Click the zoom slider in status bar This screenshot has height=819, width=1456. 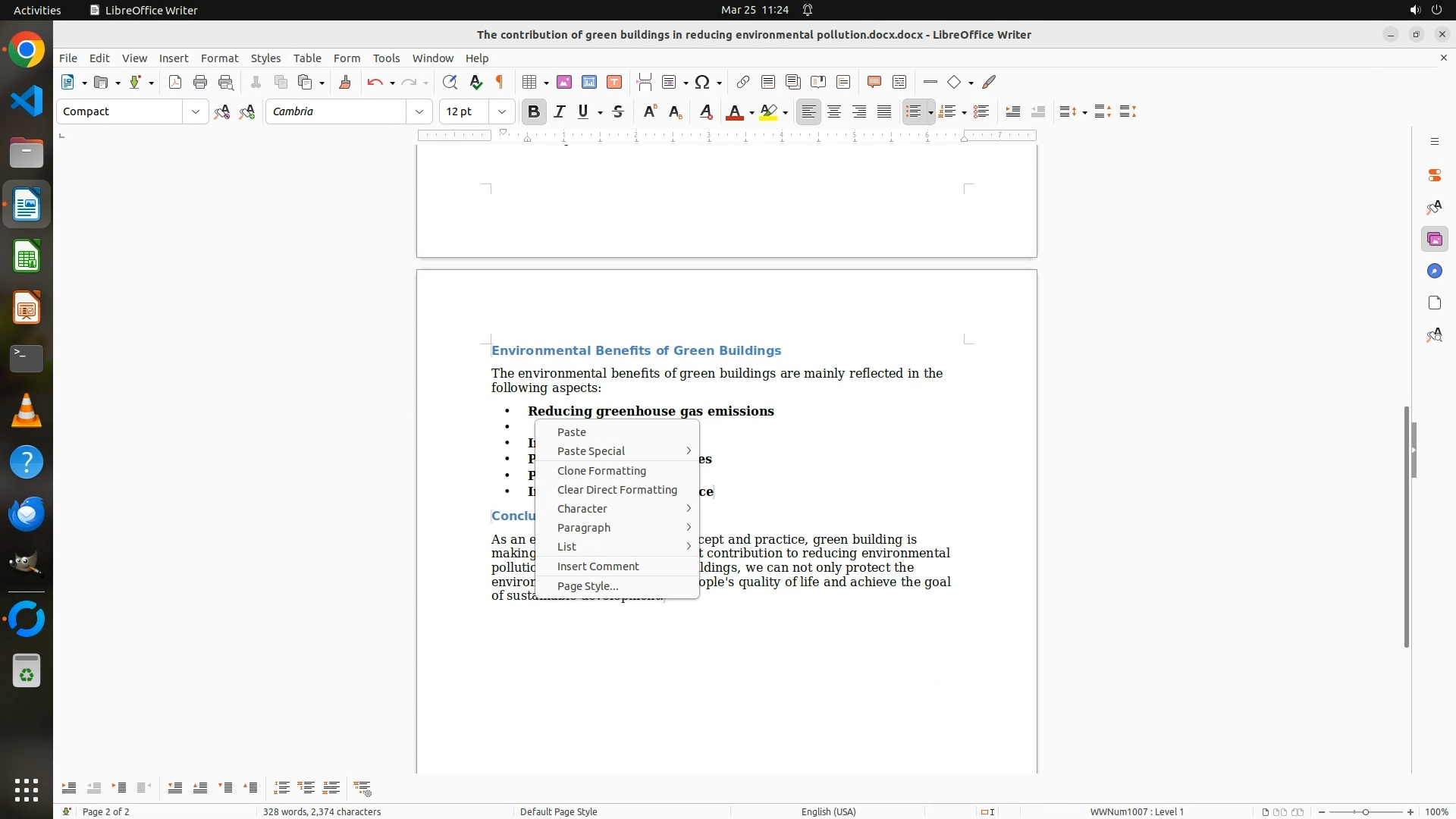coord(1366,812)
